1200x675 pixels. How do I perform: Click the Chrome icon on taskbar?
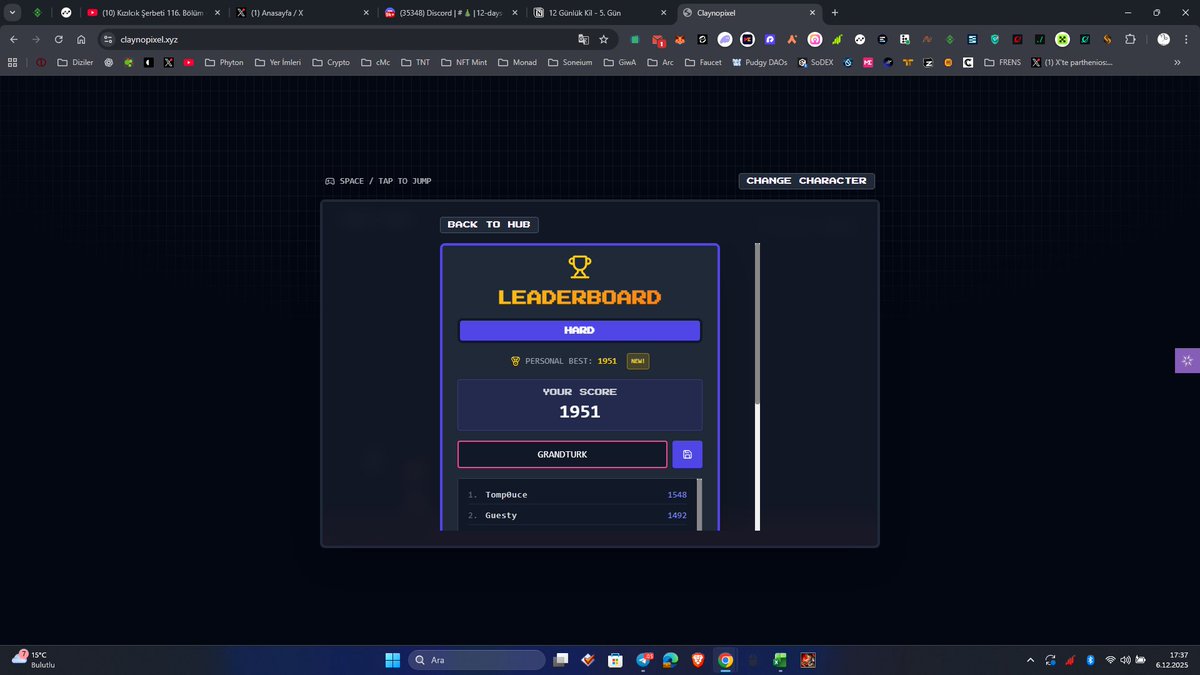pos(725,660)
